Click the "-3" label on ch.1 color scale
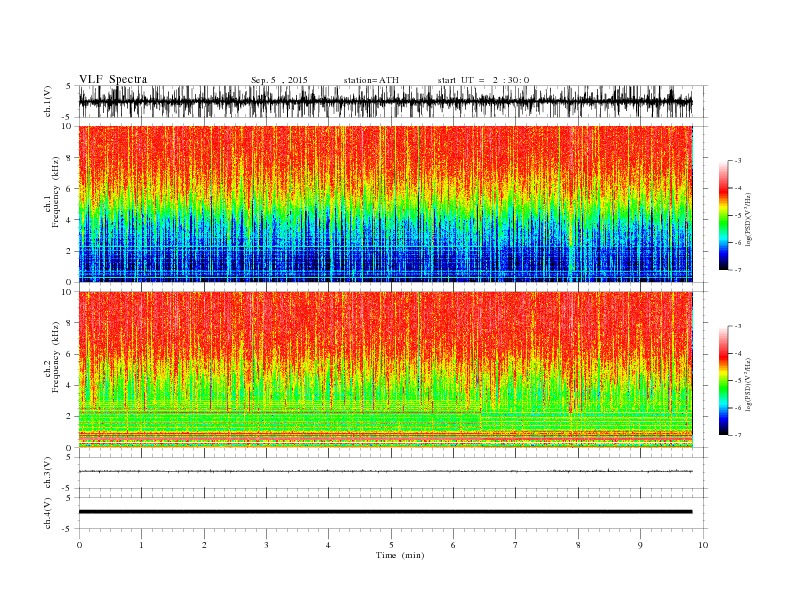 (x=737, y=161)
